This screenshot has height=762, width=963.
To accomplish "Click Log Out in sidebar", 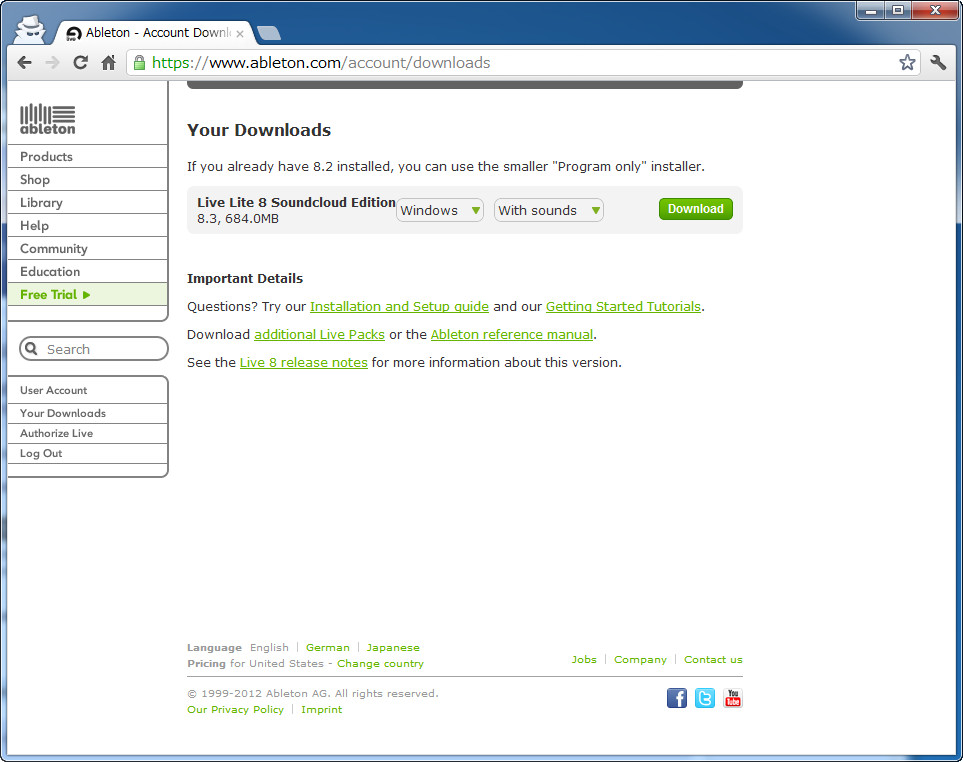I will 87,453.
